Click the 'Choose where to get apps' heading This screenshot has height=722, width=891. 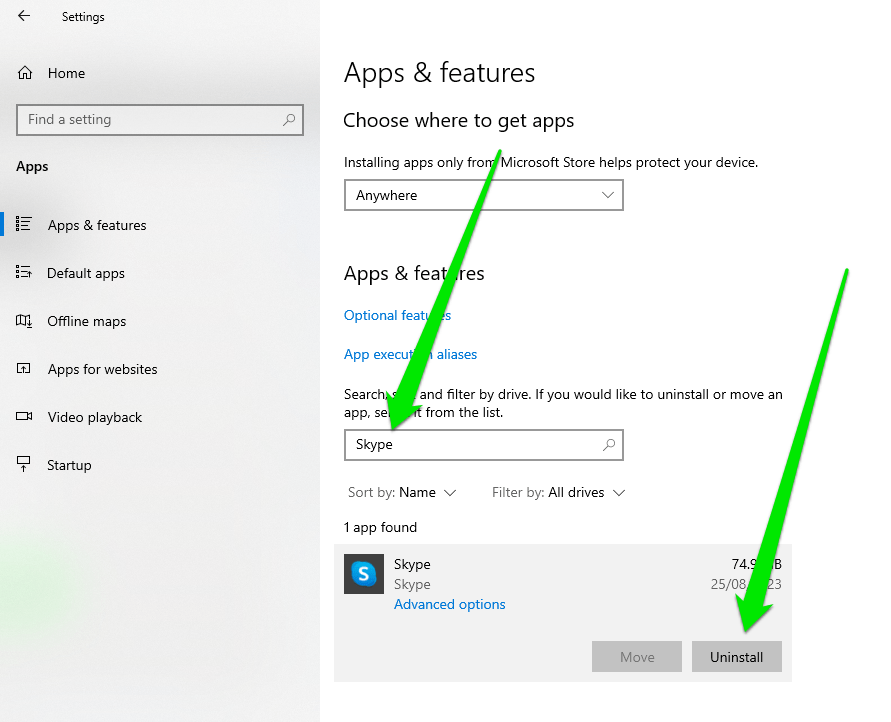click(459, 120)
